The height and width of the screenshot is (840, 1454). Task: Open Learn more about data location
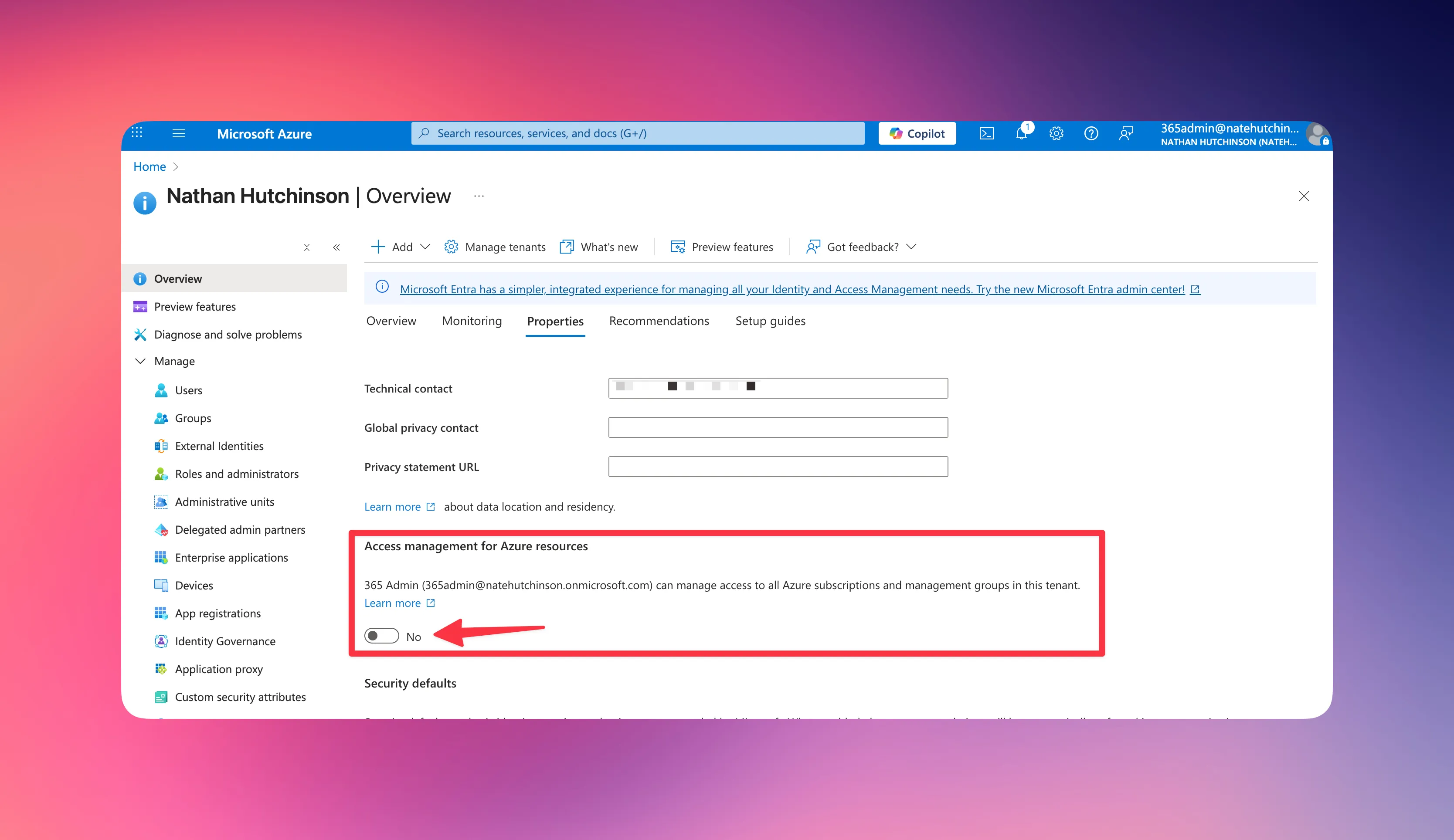pyautogui.click(x=399, y=507)
